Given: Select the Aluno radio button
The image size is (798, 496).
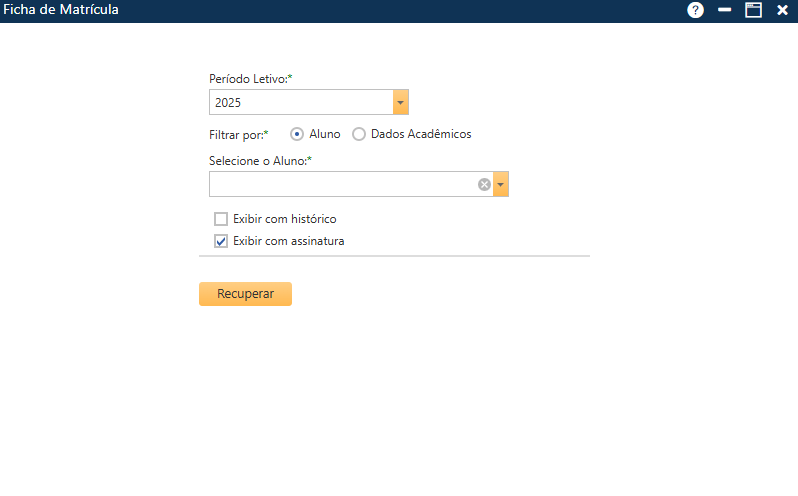Looking at the screenshot, I should (x=297, y=134).
